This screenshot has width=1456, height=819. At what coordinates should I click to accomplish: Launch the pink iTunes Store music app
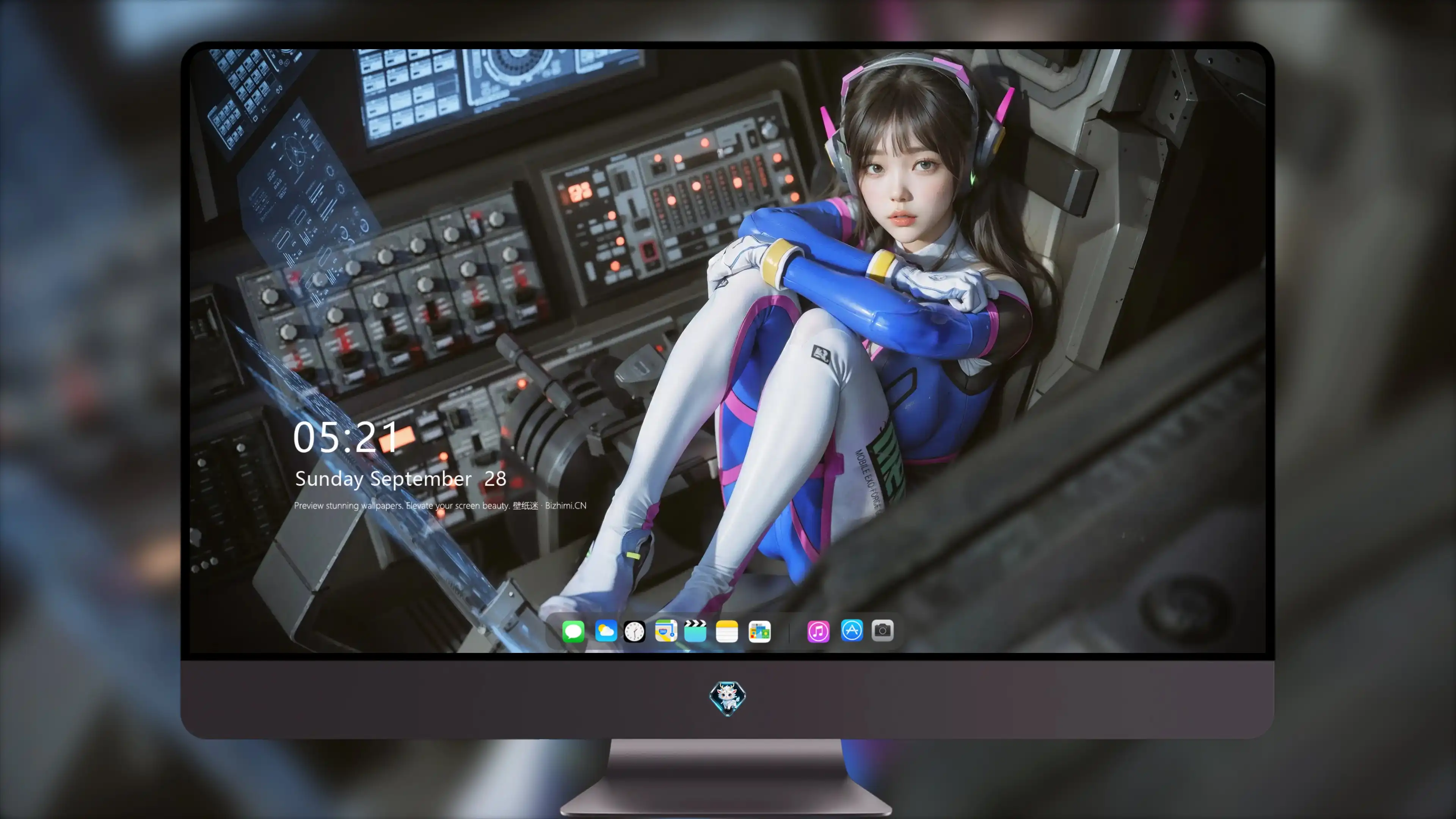[819, 631]
